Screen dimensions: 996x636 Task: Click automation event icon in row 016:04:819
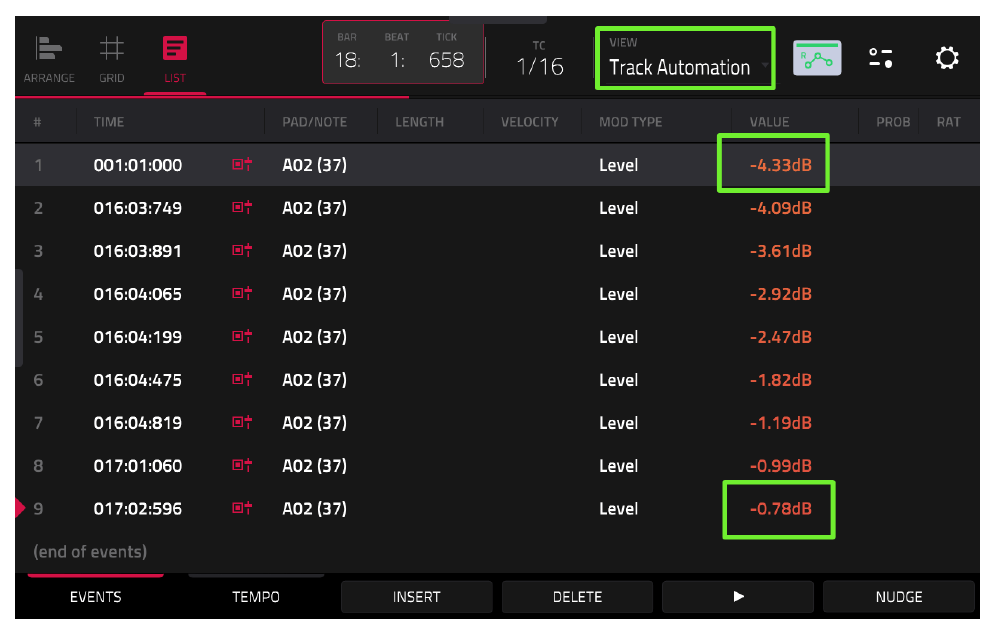(242, 422)
